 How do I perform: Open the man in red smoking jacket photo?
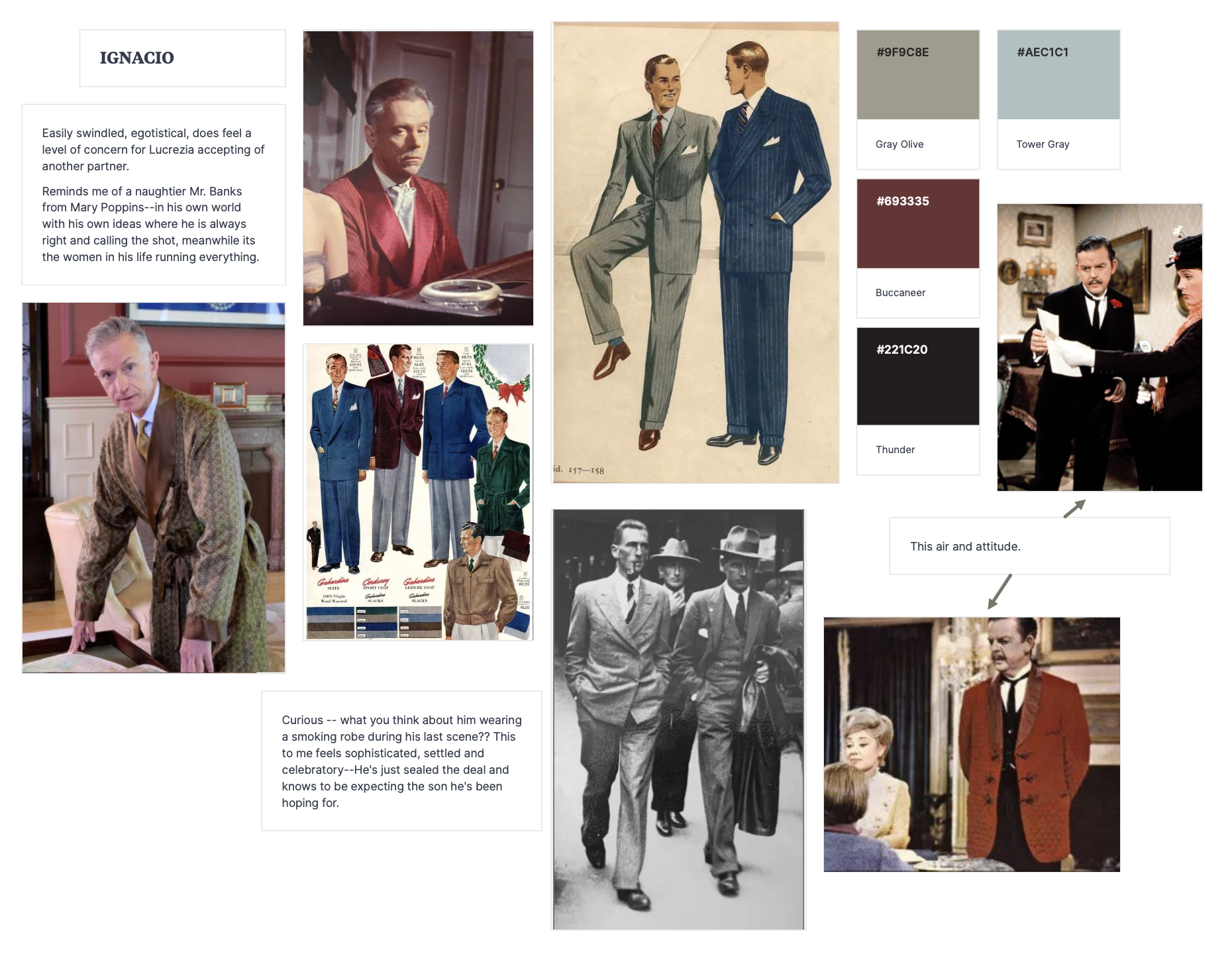(418, 178)
